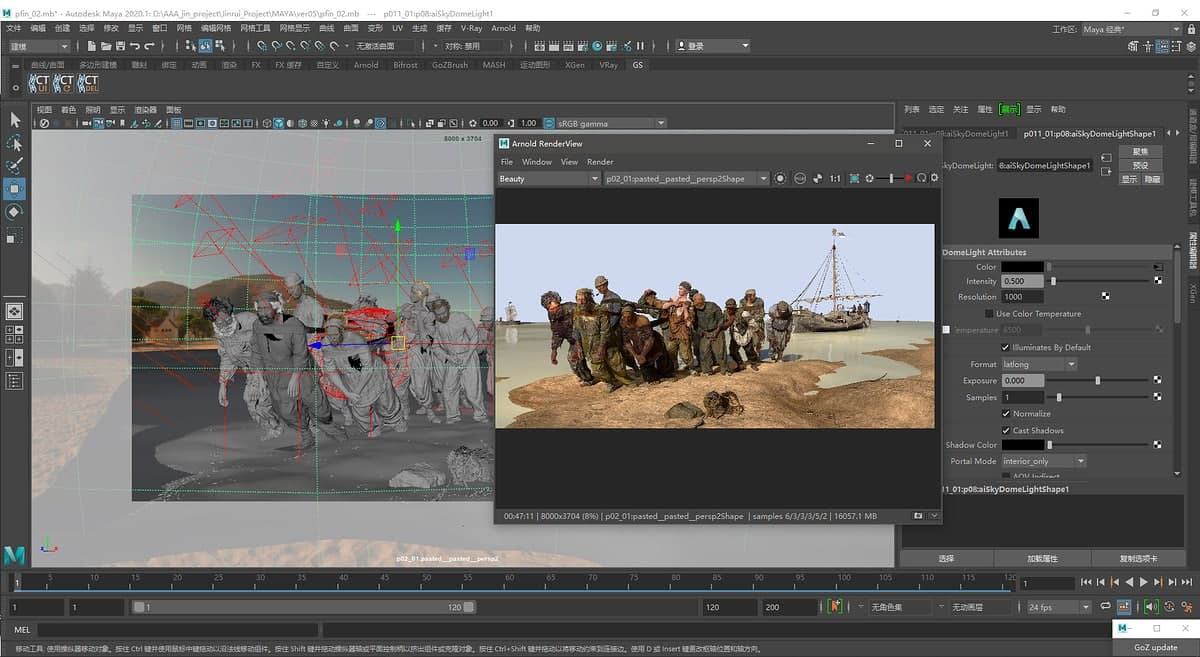This screenshot has width=1200, height=657.
Task: Click the Open scene folder icon
Action: (105, 46)
